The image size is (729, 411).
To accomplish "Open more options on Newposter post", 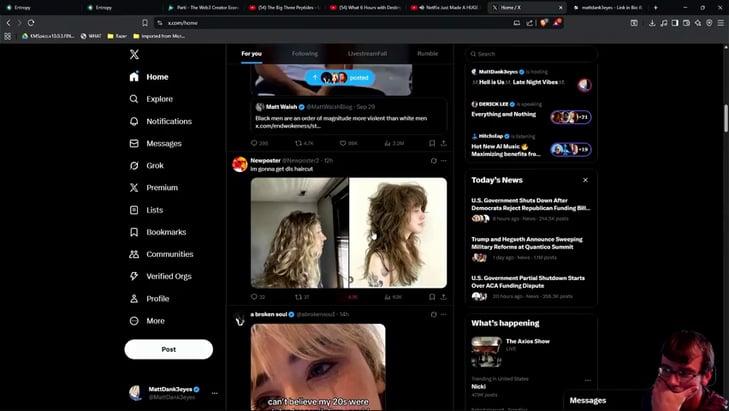I will coord(444,160).
